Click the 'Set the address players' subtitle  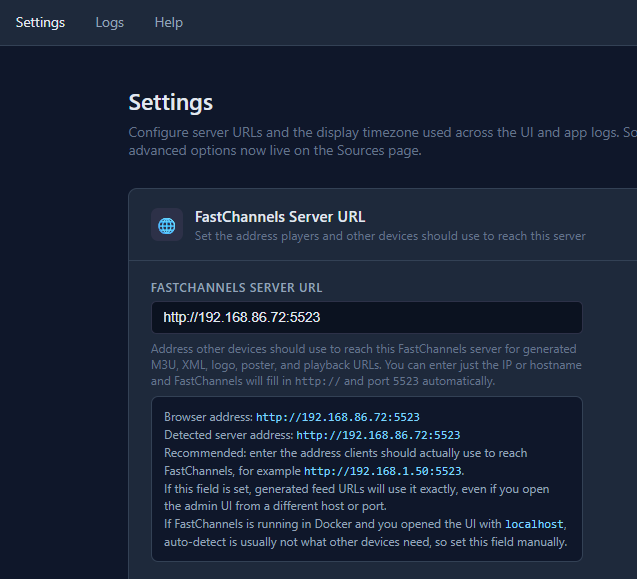click(x=390, y=236)
